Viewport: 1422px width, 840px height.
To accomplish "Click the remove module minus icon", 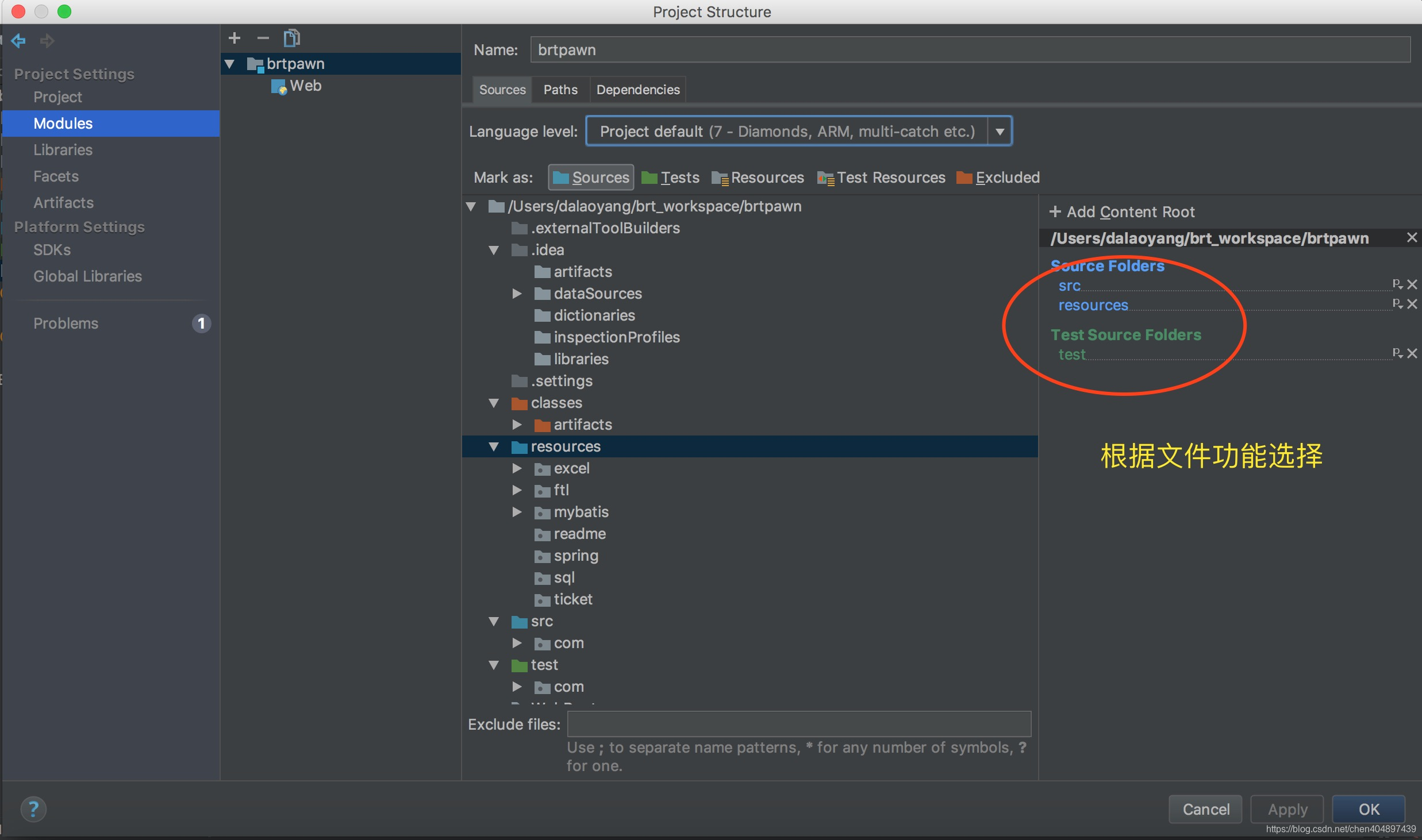I will (263, 38).
